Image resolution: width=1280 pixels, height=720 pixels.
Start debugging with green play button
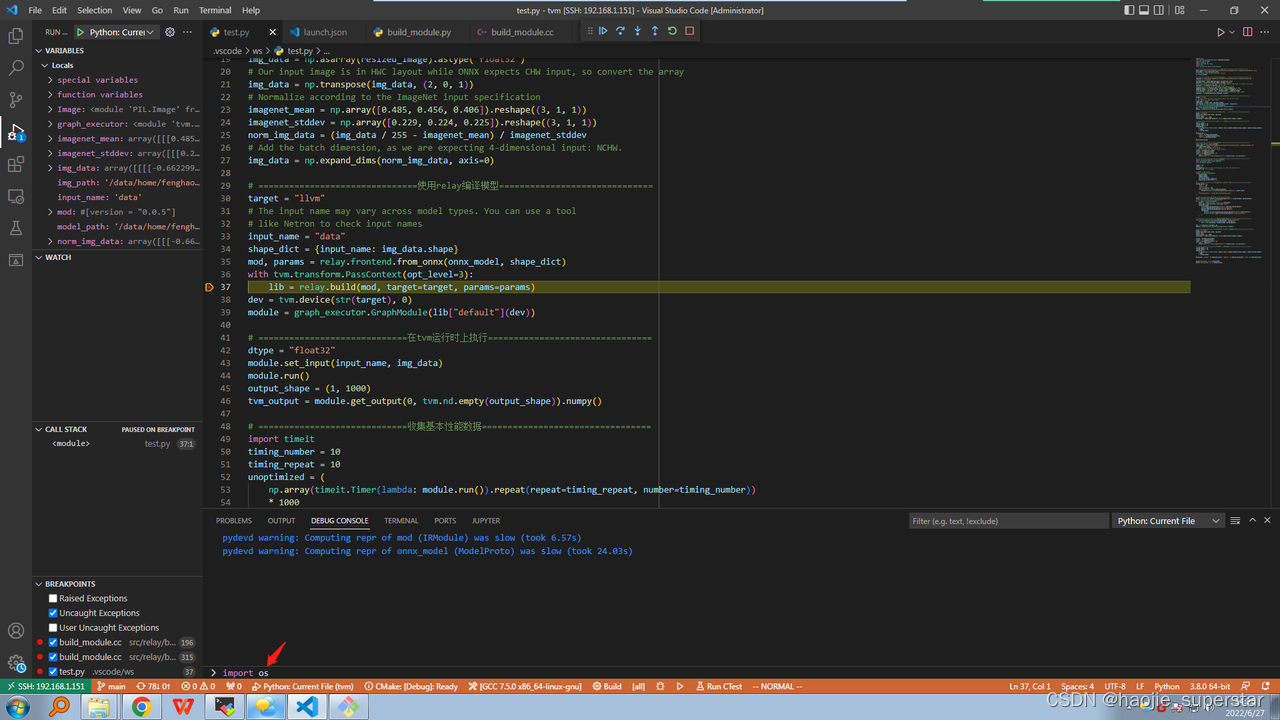[x=81, y=32]
